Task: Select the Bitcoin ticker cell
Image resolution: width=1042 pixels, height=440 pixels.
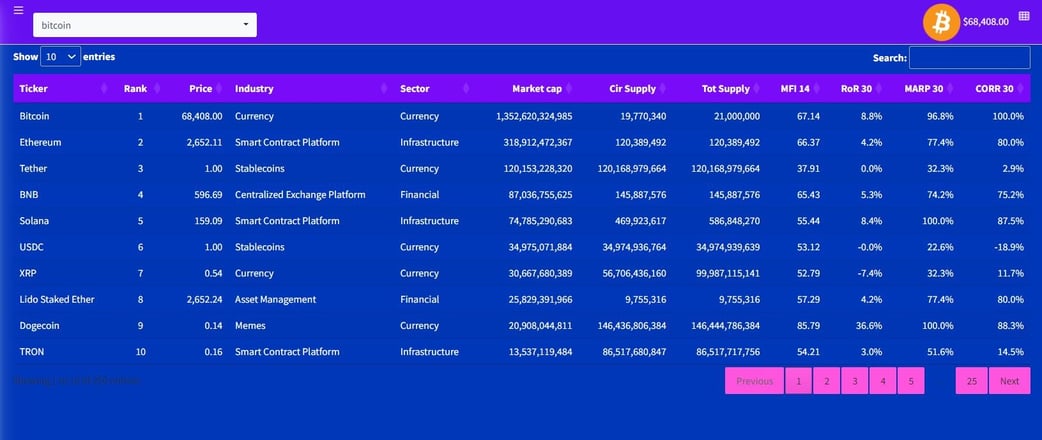Action: click(35, 116)
